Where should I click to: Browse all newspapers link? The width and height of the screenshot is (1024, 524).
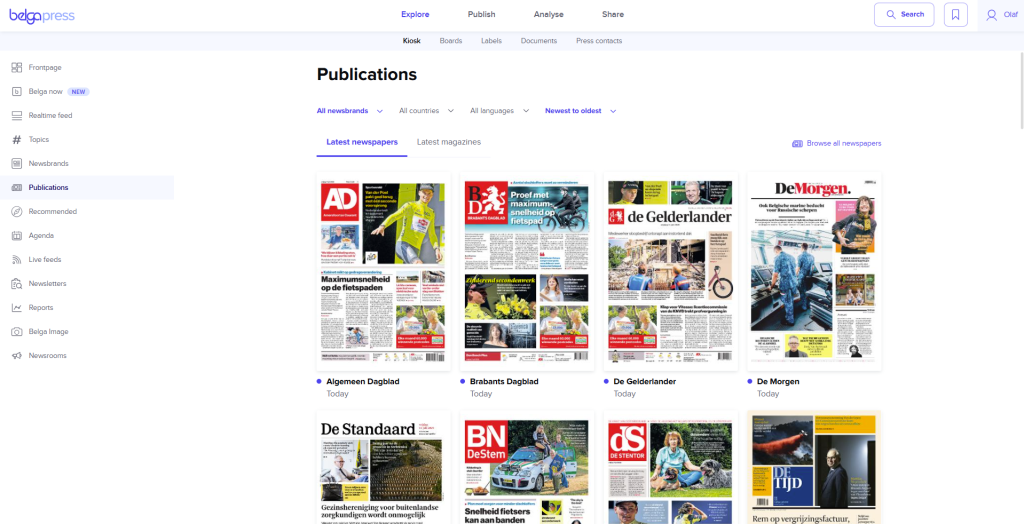click(837, 144)
